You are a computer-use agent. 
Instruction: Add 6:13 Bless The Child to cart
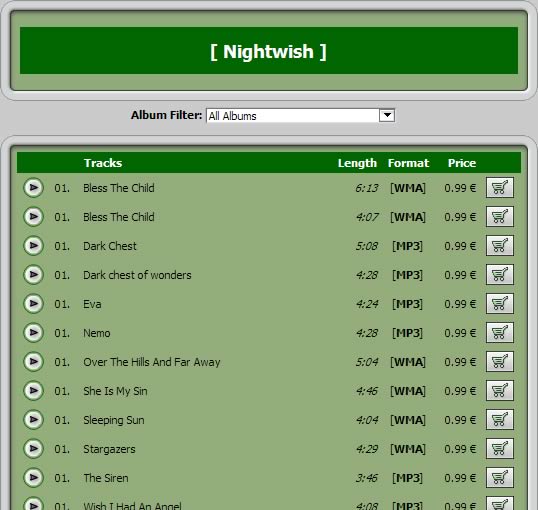500,187
